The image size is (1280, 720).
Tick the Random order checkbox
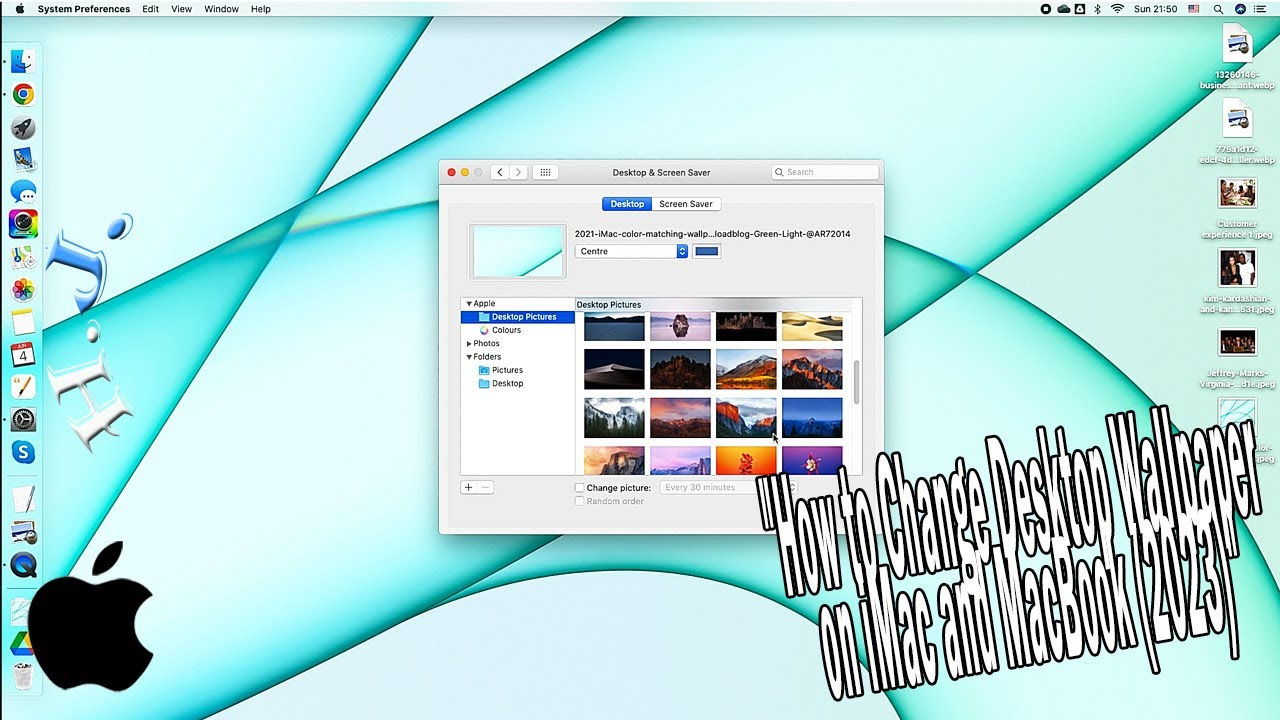pyautogui.click(x=580, y=501)
